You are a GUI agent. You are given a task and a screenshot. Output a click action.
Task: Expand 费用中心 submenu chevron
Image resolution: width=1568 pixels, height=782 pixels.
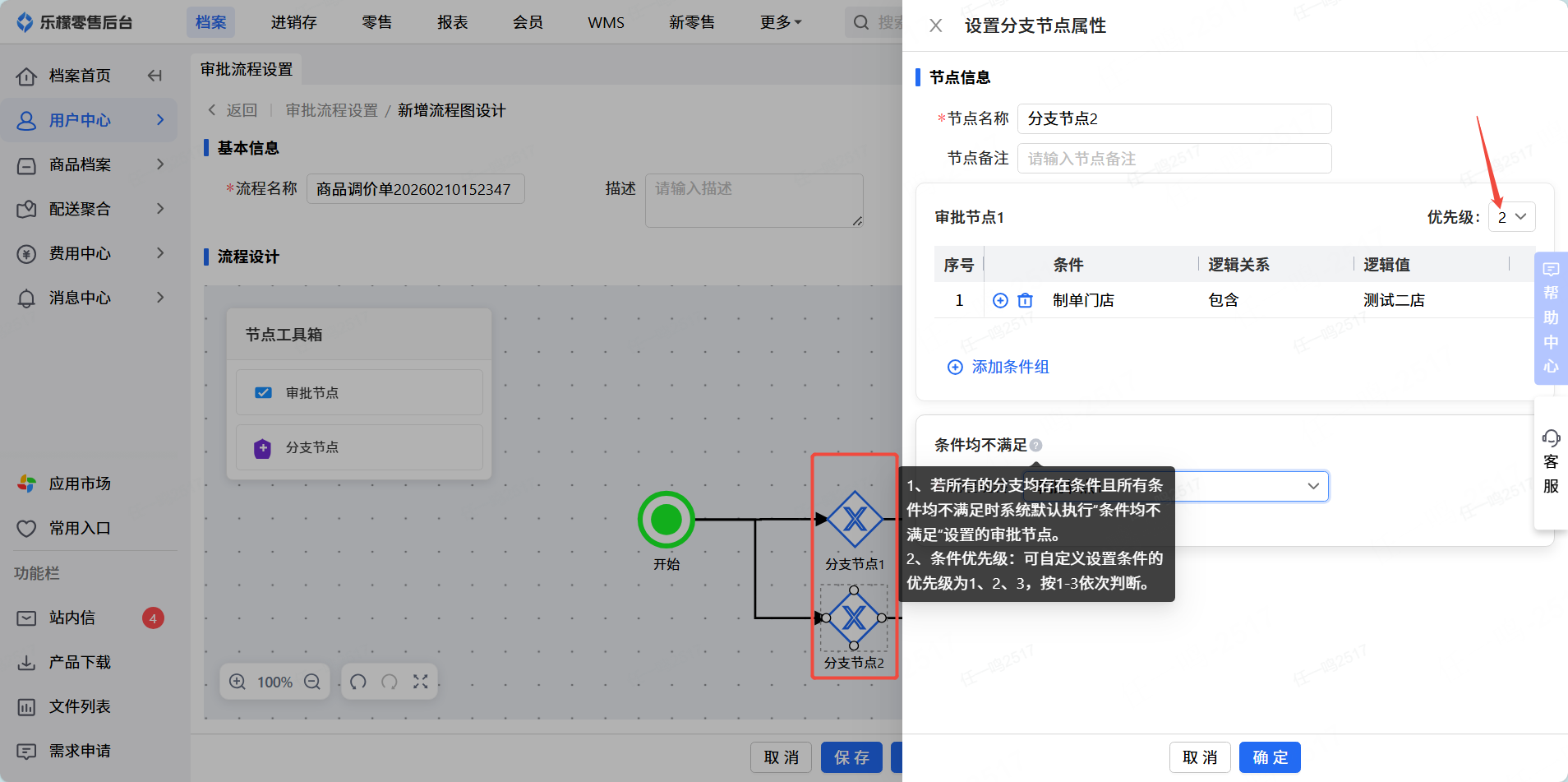(x=160, y=253)
